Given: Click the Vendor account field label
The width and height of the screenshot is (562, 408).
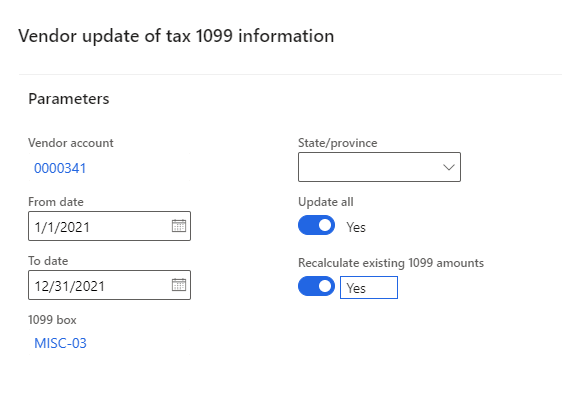Looking at the screenshot, I should pos(71,143).
